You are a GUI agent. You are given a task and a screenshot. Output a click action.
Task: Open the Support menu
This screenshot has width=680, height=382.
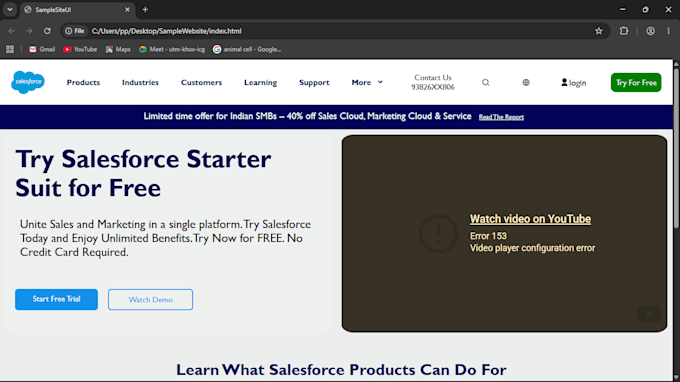click(314, 82)
